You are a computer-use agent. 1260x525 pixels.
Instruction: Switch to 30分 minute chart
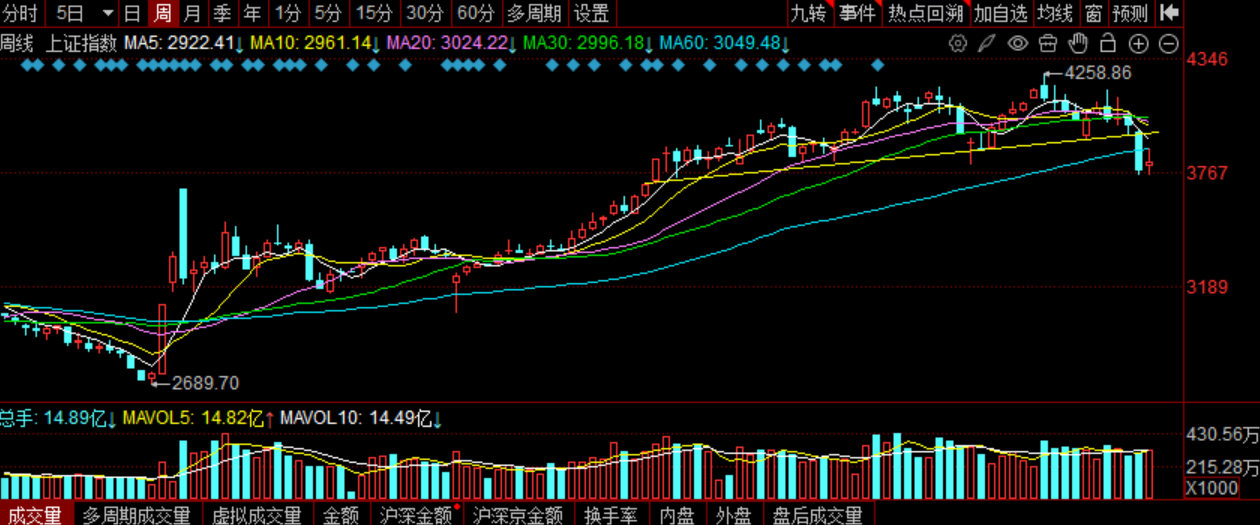click(x=425, y=13)
